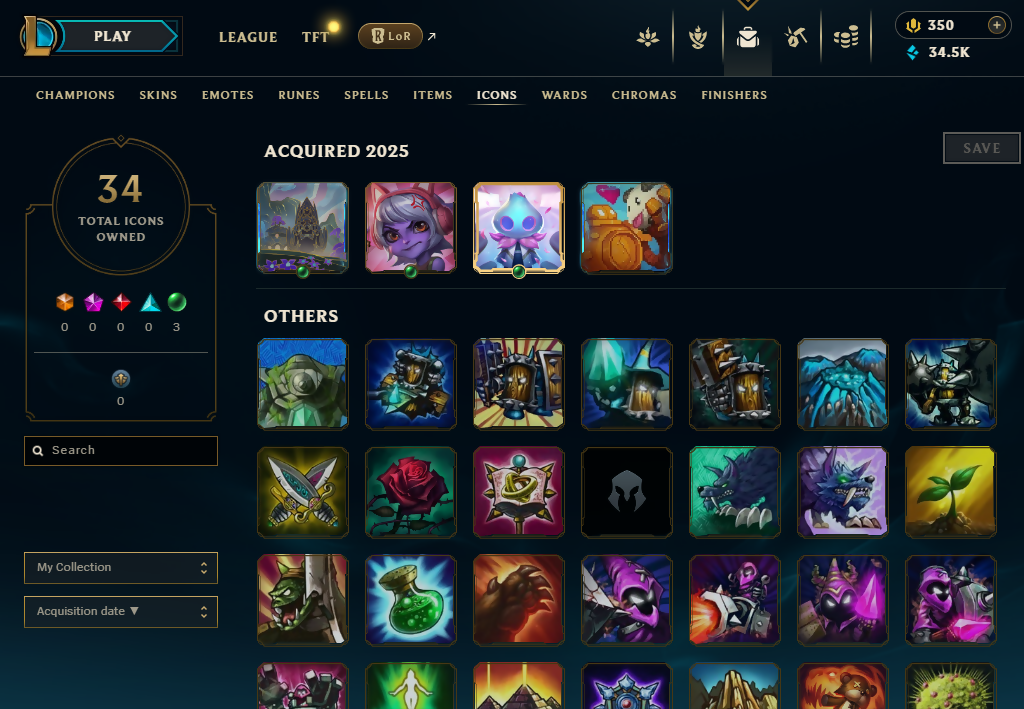Open the TFT menu item
Image resolution: width=1024 pixels, height=709 pixels.
point(315,37)
